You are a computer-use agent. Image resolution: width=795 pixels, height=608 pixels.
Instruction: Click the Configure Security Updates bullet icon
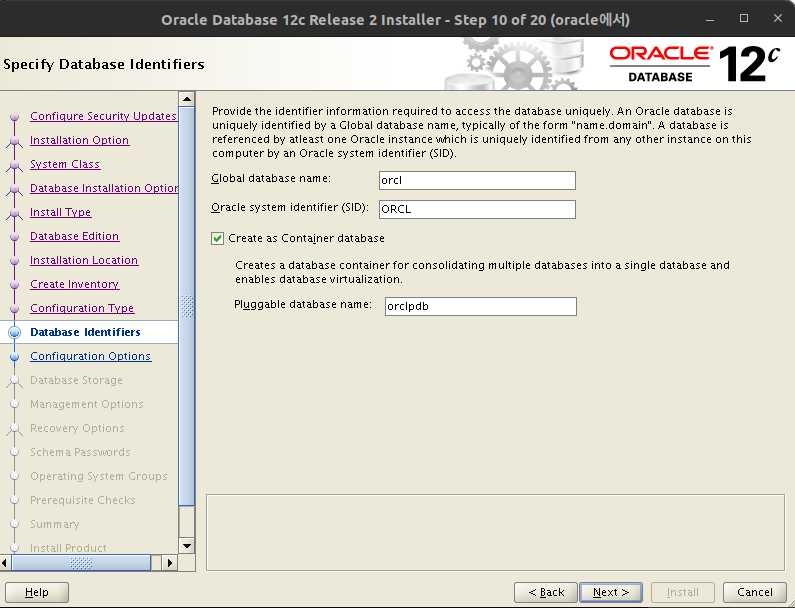(15, 117)
